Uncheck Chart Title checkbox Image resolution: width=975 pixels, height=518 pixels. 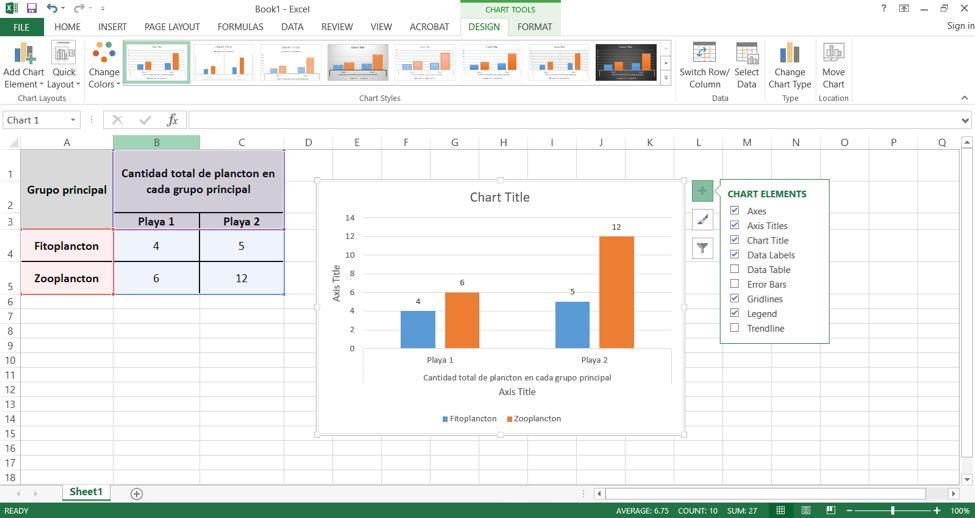tap(734, 240)
